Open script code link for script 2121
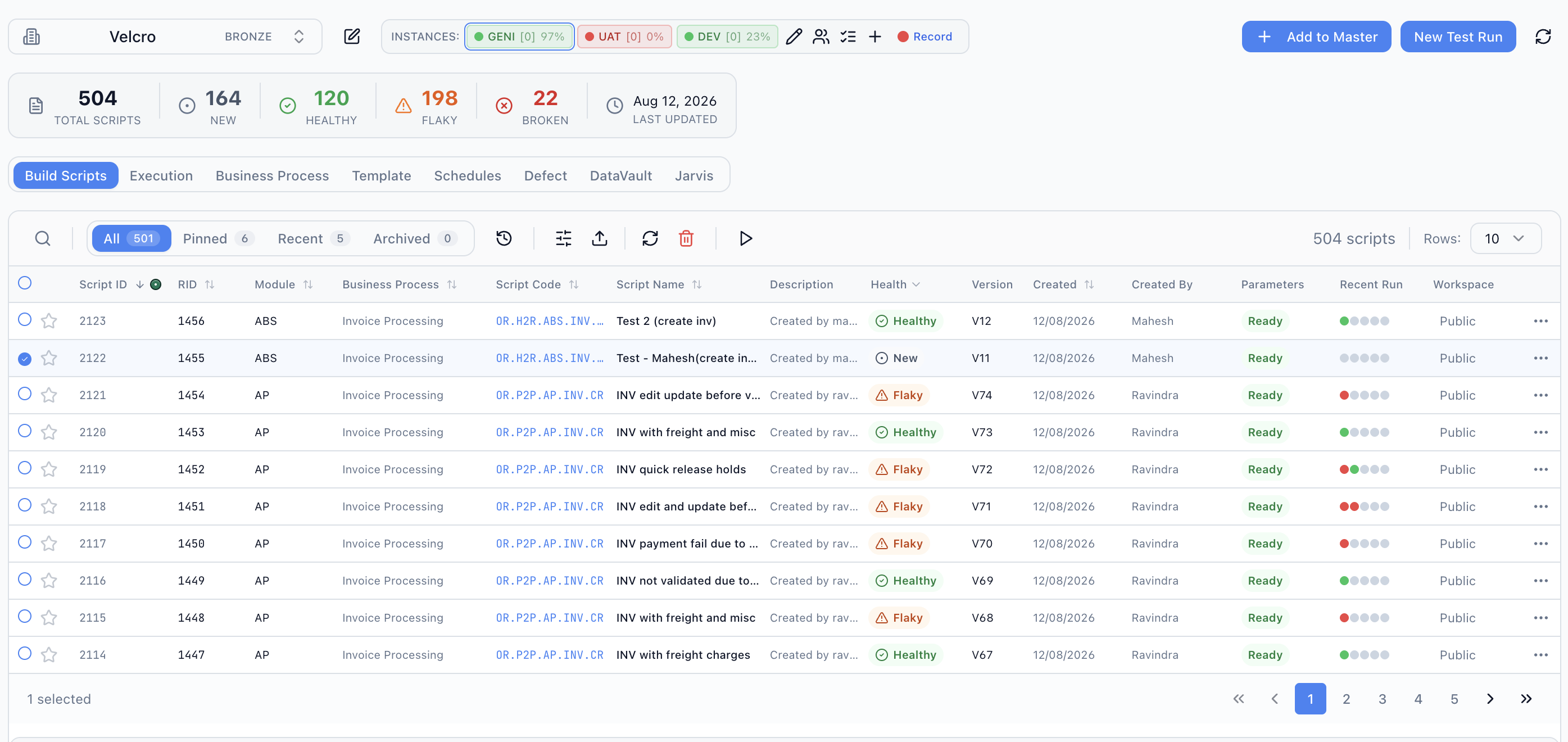The height and width of the screenshot is (742, 1568). [x=549, y=395]
